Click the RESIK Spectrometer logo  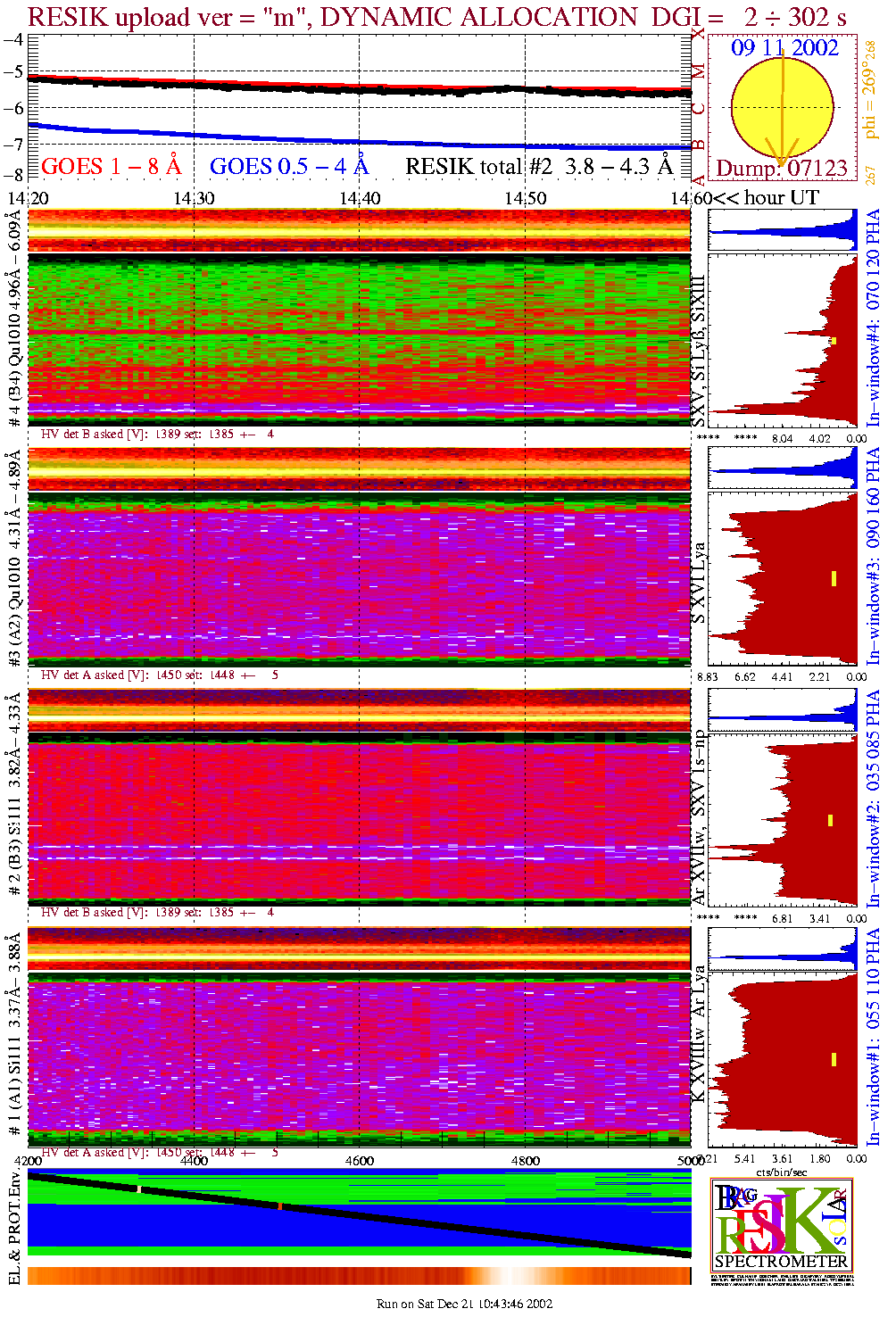[782, 1223]
